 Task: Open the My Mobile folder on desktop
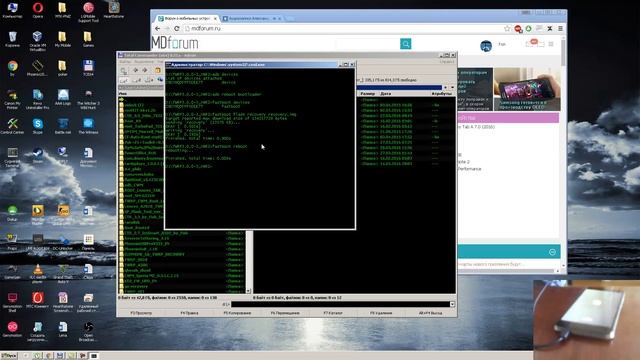[x=62, y=39]
